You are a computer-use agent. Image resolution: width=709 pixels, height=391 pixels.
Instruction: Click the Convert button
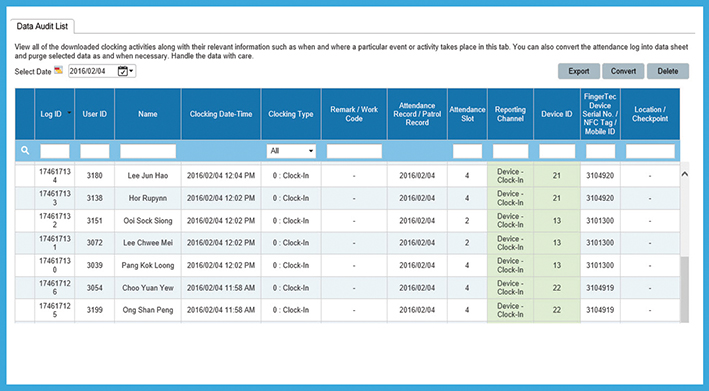623,71
